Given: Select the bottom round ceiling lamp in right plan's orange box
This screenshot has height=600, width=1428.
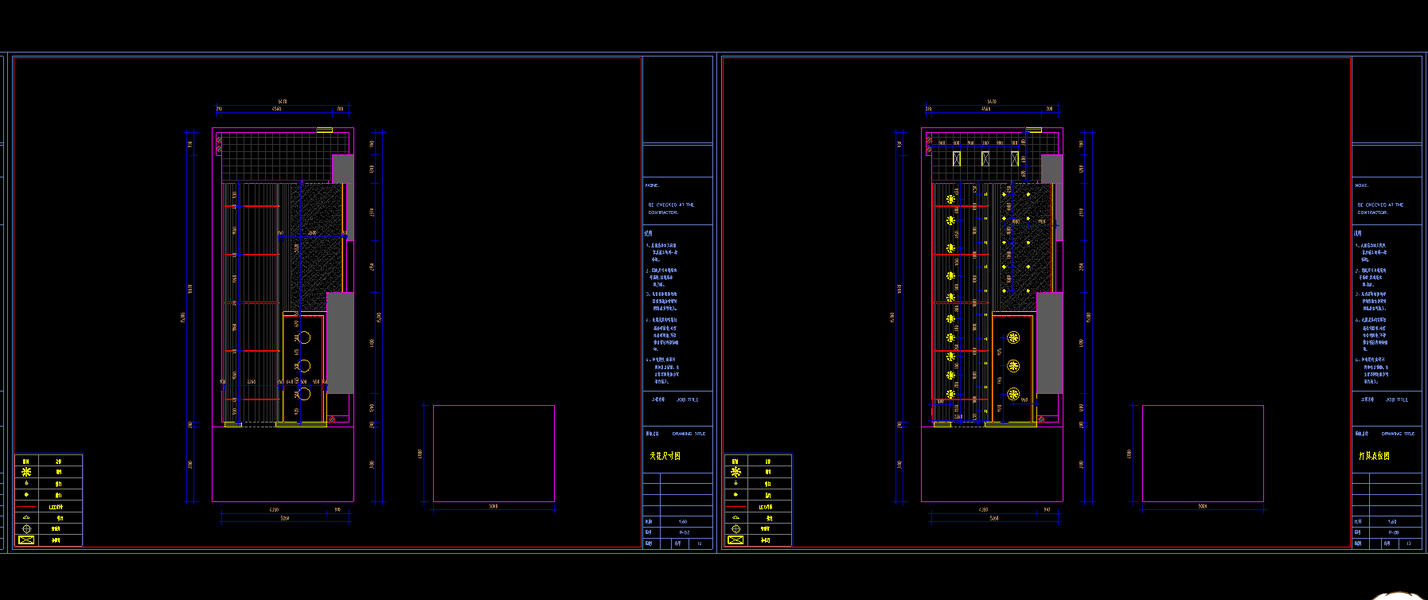Looking at the screenshot, I should (x=1014, y=394).
